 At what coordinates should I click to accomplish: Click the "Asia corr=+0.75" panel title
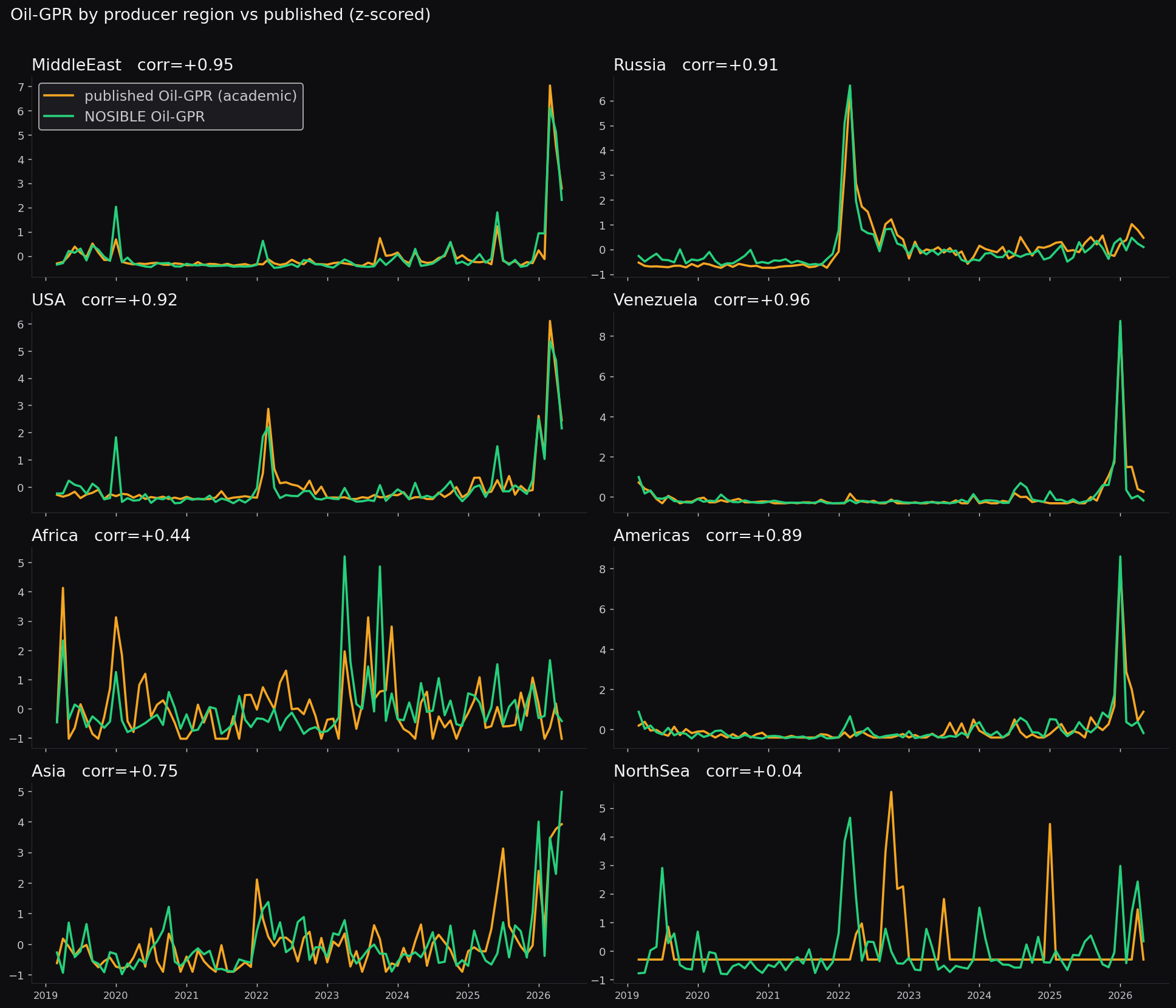[104, 771]
